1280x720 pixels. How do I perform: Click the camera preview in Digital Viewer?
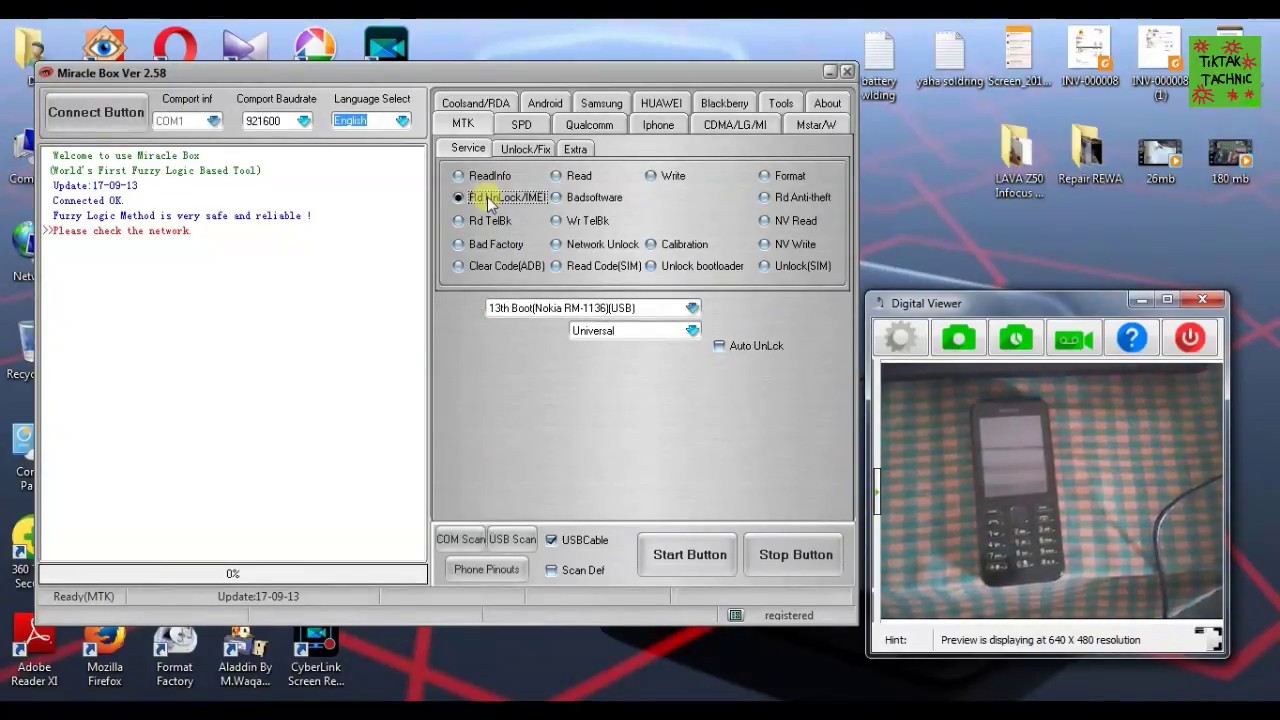point(1051,491)
